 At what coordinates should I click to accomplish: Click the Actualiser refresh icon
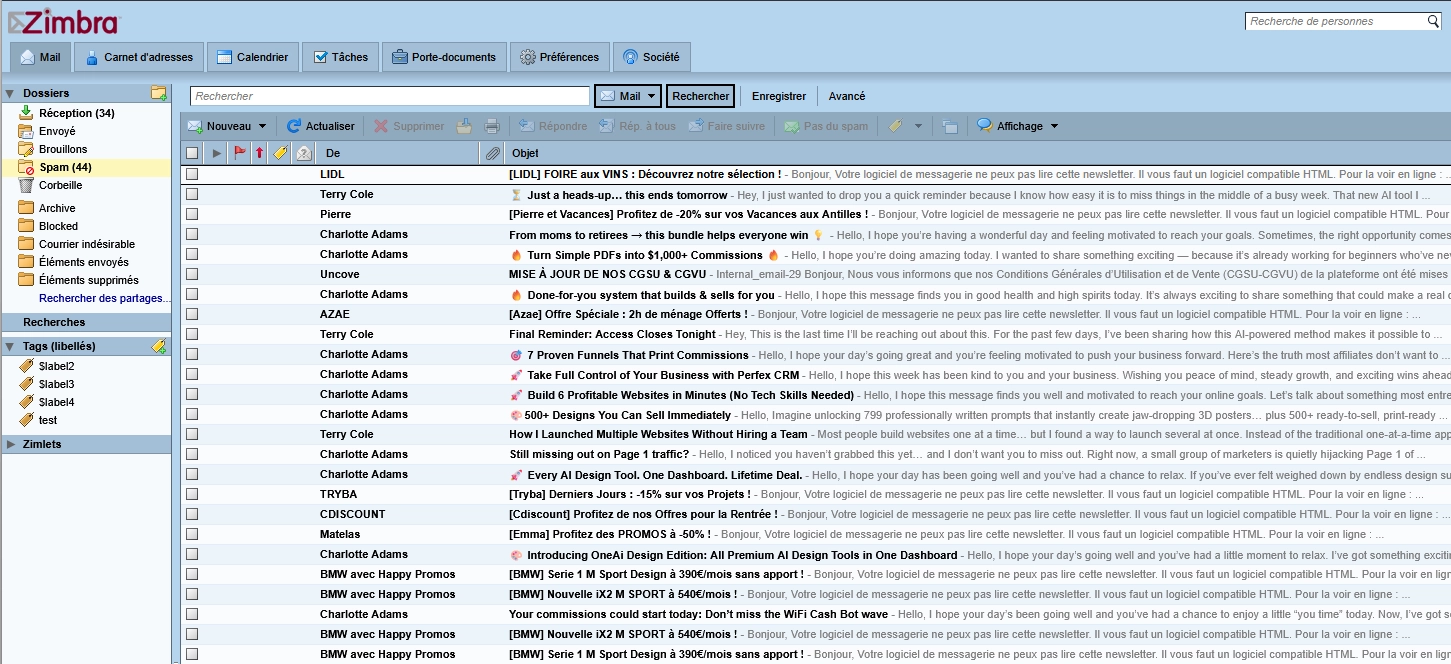click(x=294, y=126)
